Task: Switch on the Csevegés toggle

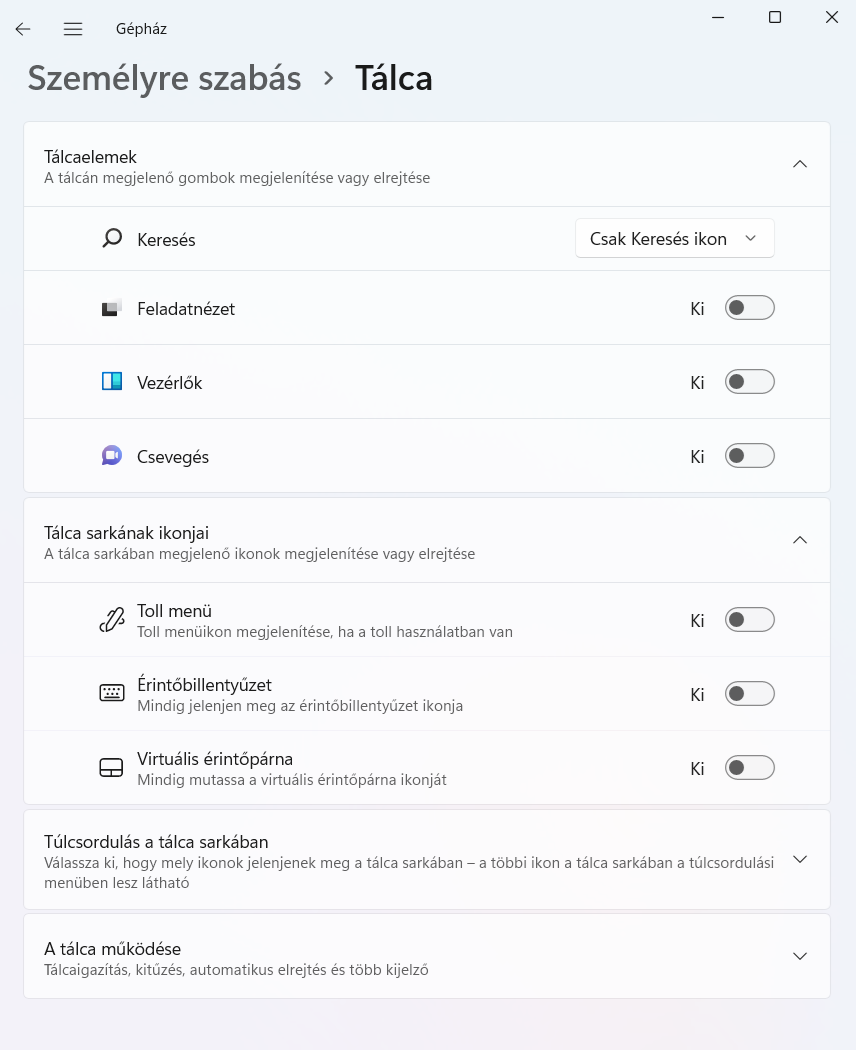Action: (x=750, y=456)
